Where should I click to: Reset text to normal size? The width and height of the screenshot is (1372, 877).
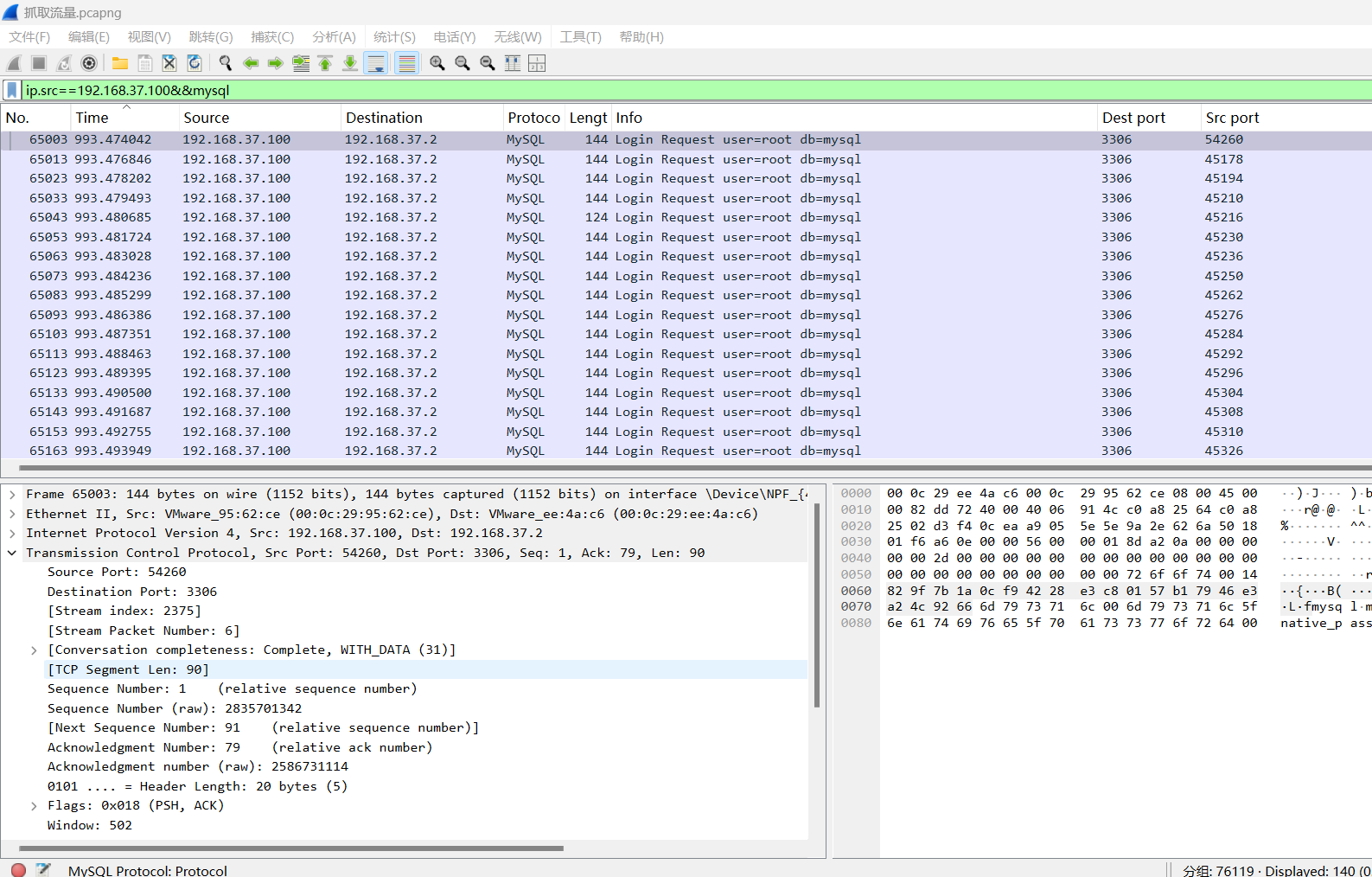(488, 63)
